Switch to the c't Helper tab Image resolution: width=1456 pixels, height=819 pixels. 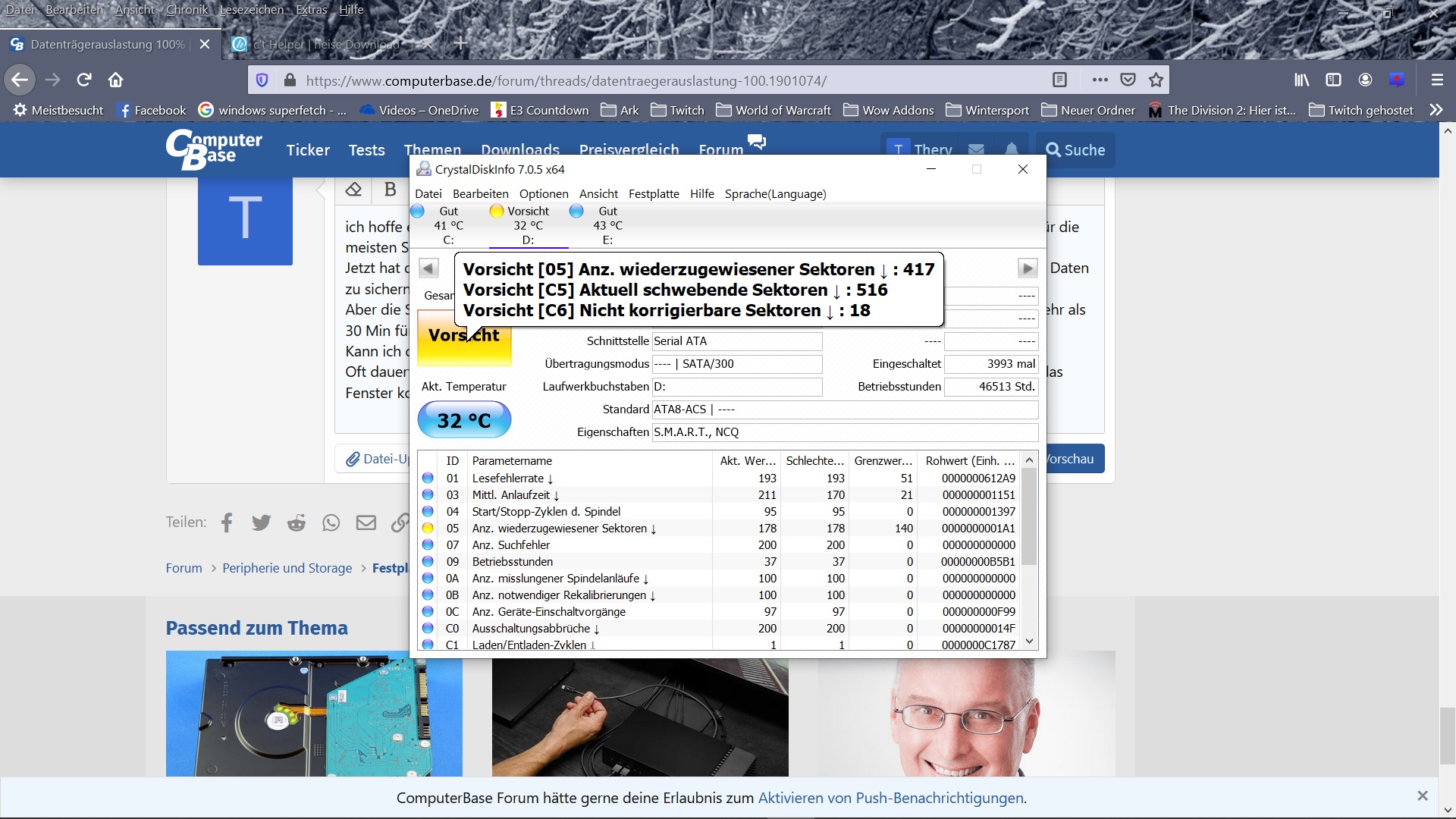326,44
